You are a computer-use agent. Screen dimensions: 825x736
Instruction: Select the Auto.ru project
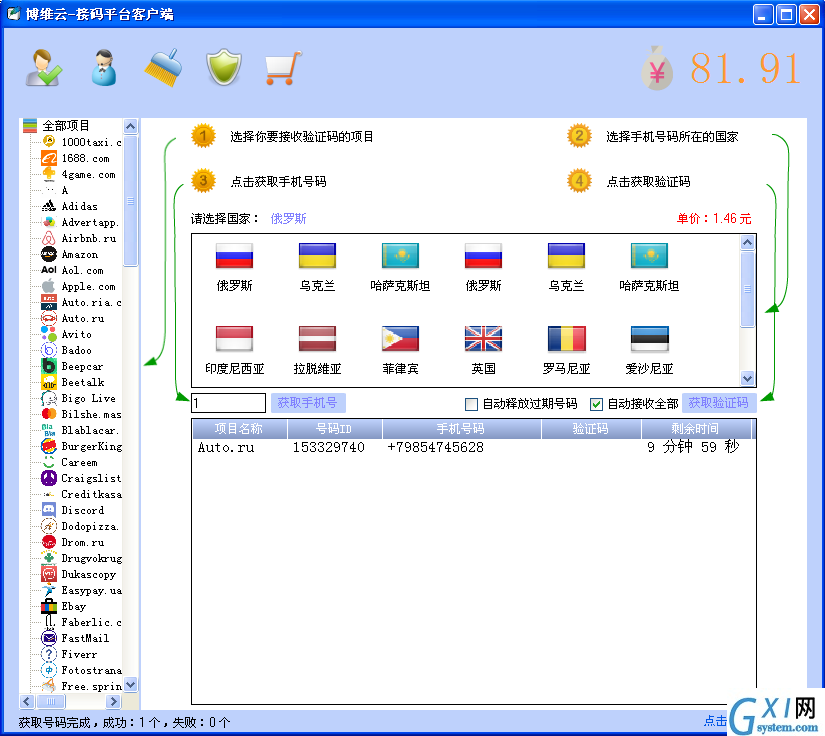[82, 319]
